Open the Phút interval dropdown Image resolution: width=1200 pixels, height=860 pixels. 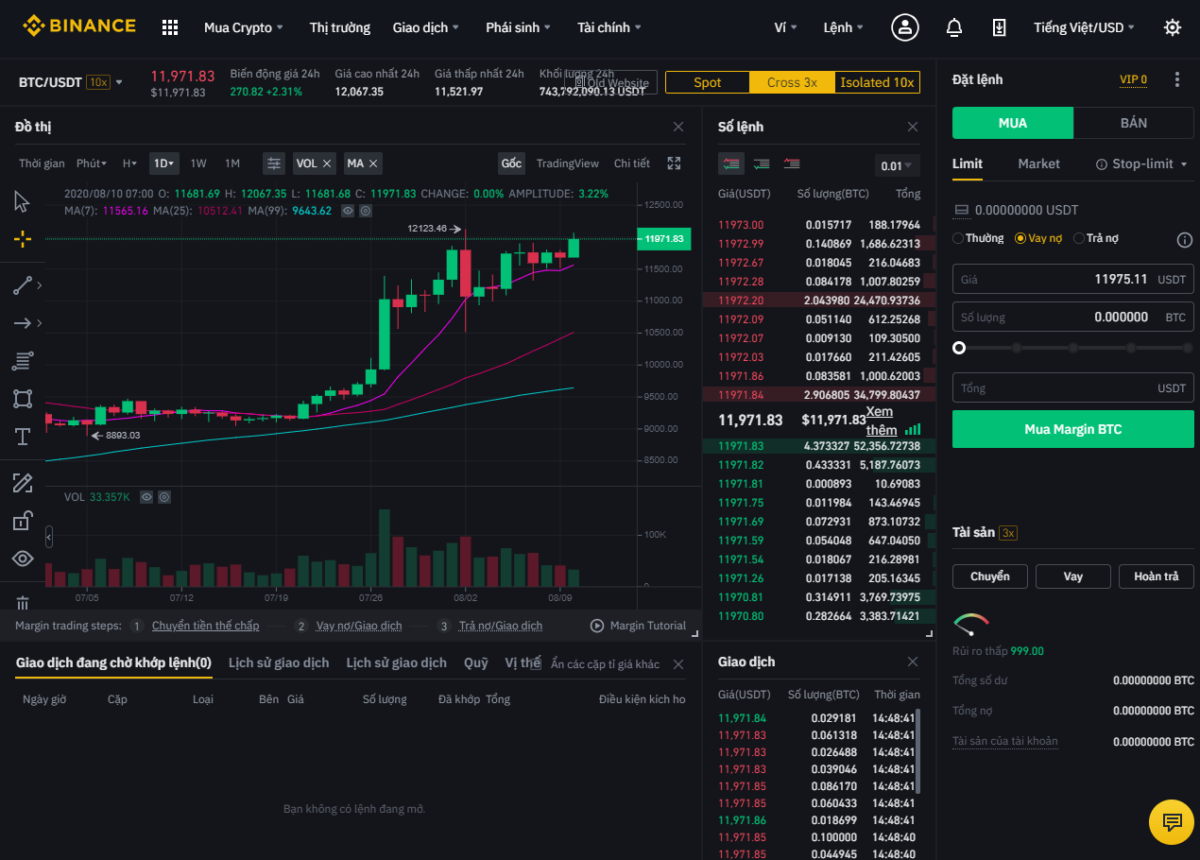click(x=93, y=163)
